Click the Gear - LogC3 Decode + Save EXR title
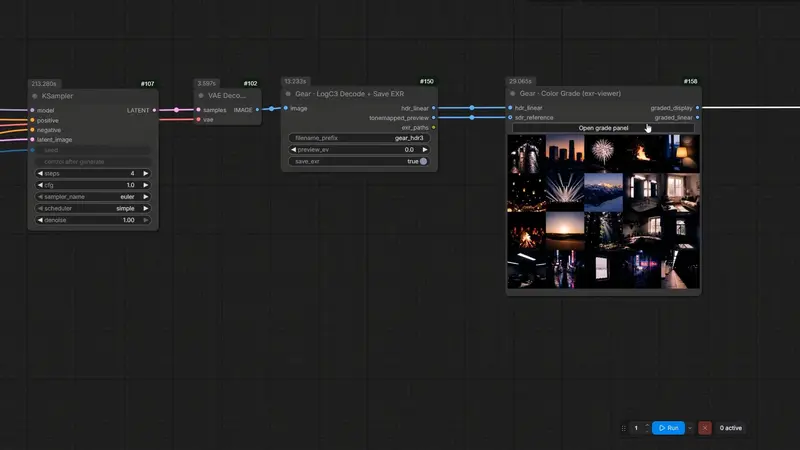The image size is (800, 450). click(x=349, y=94)
